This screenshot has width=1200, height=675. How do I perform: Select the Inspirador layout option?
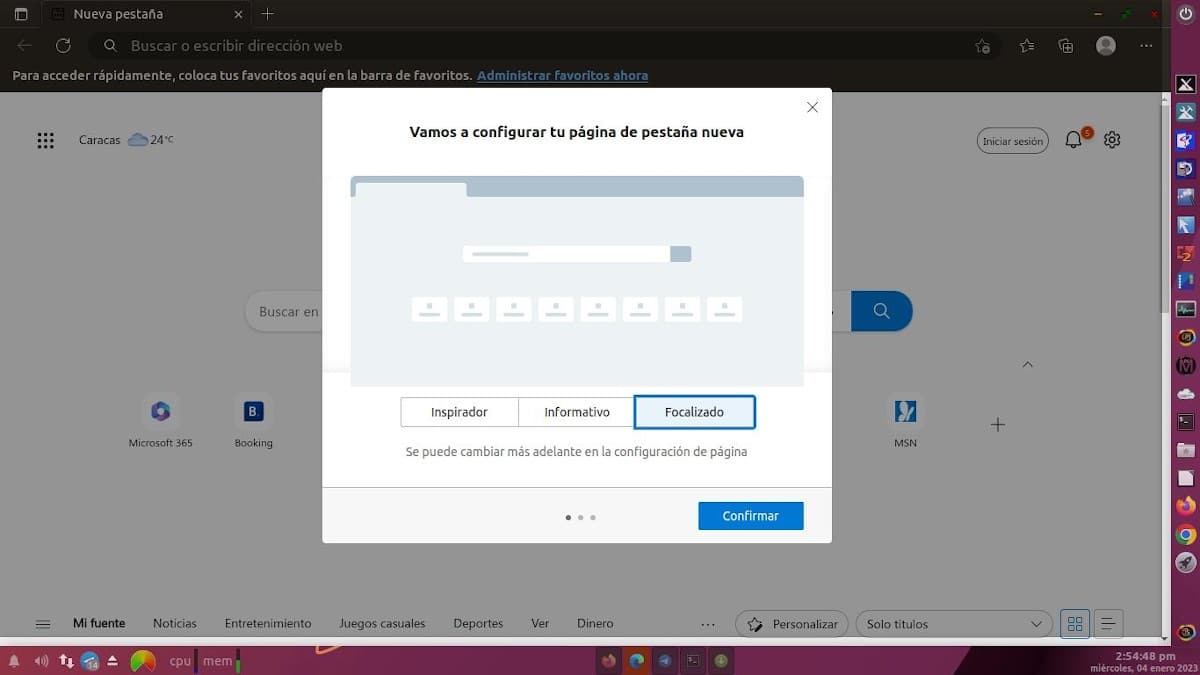click(459, 411)
